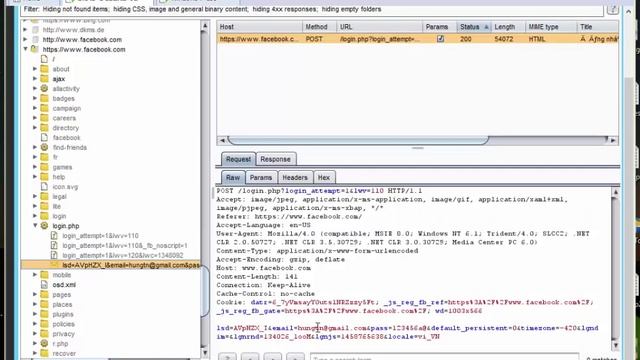Click the request text vertical scrollbar down arrow
640x360 pixels.
(616, 345)
